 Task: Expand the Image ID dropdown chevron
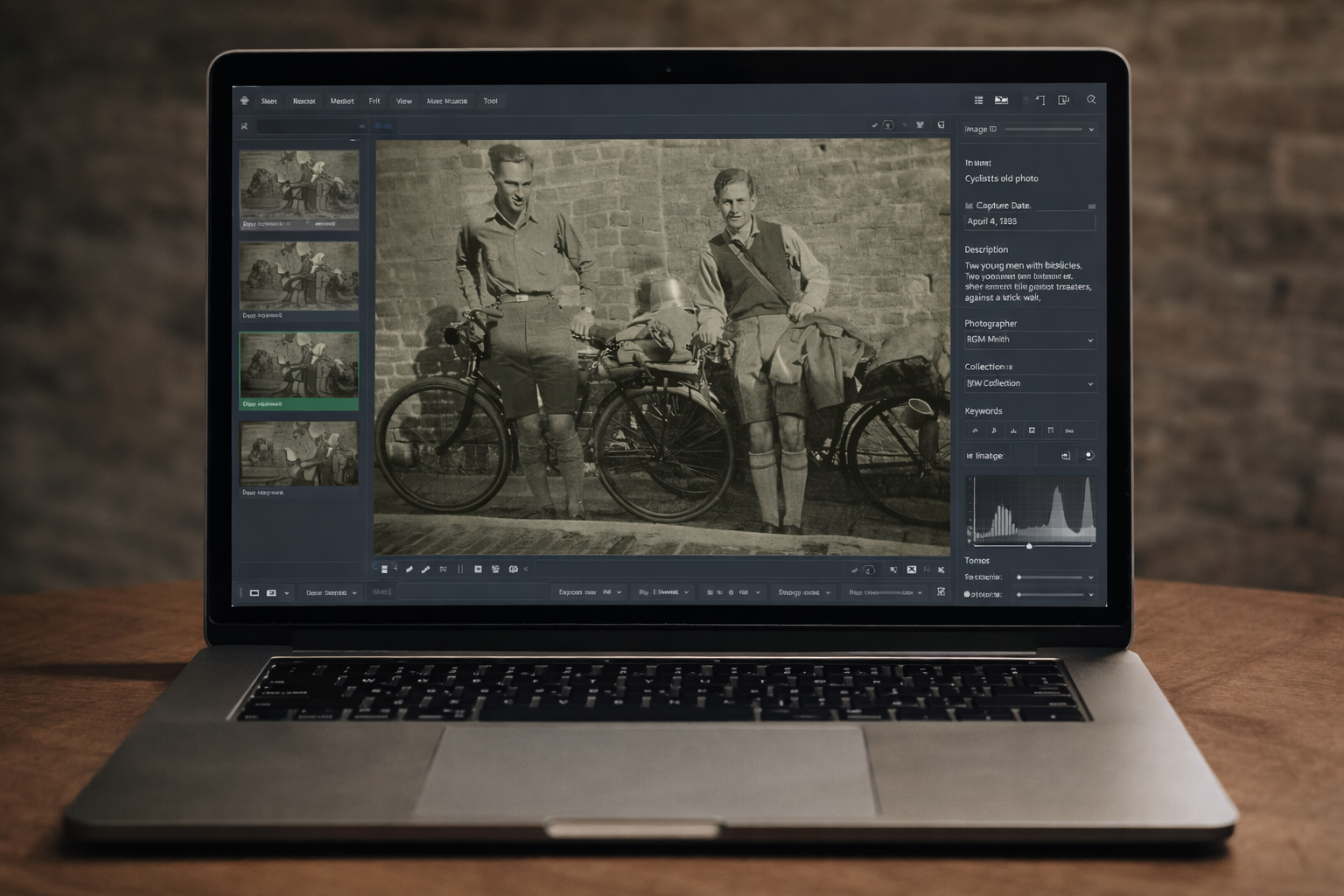[x=1090, y=129]
